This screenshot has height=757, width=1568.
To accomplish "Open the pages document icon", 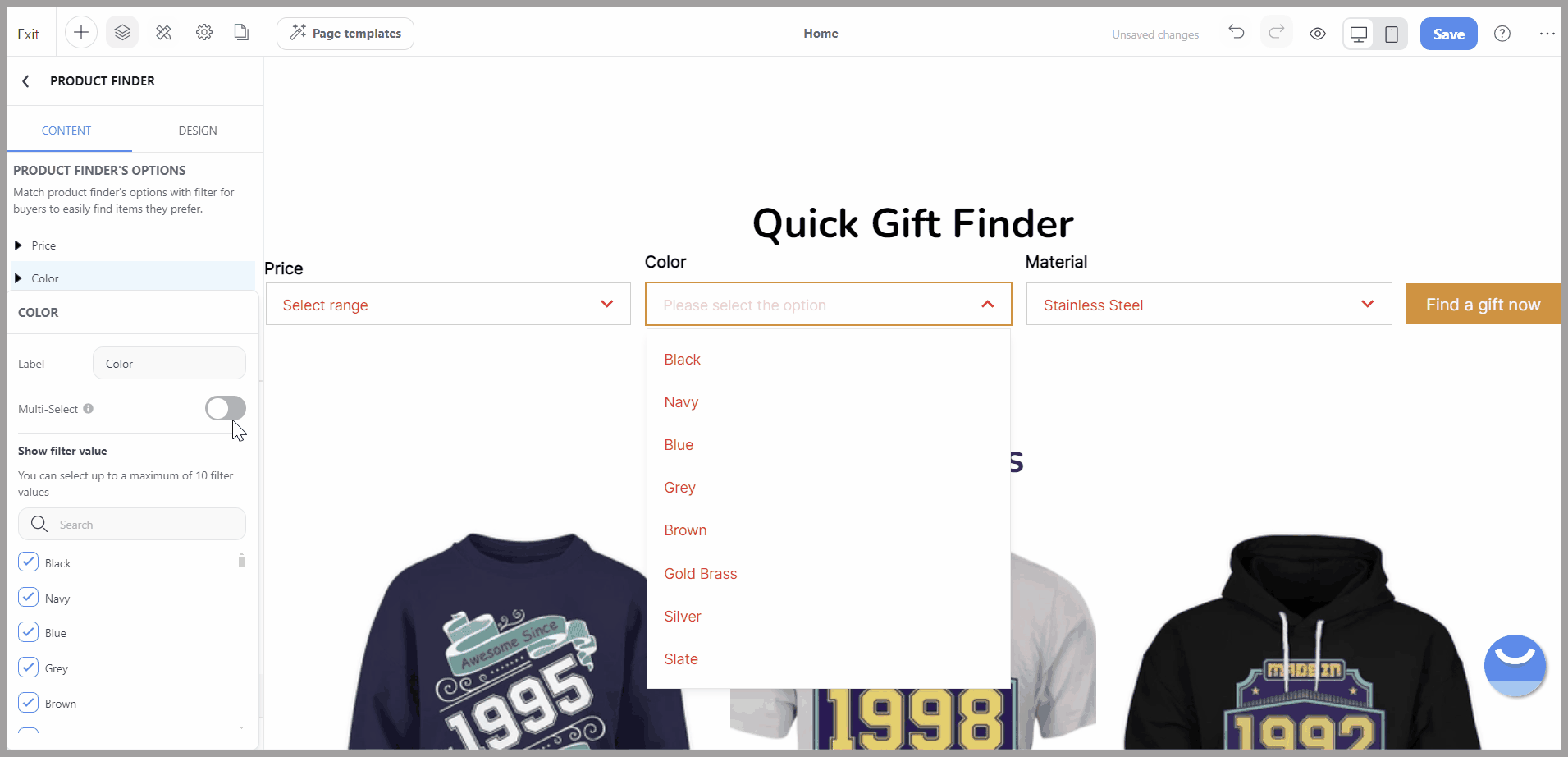I will (241, 33).
